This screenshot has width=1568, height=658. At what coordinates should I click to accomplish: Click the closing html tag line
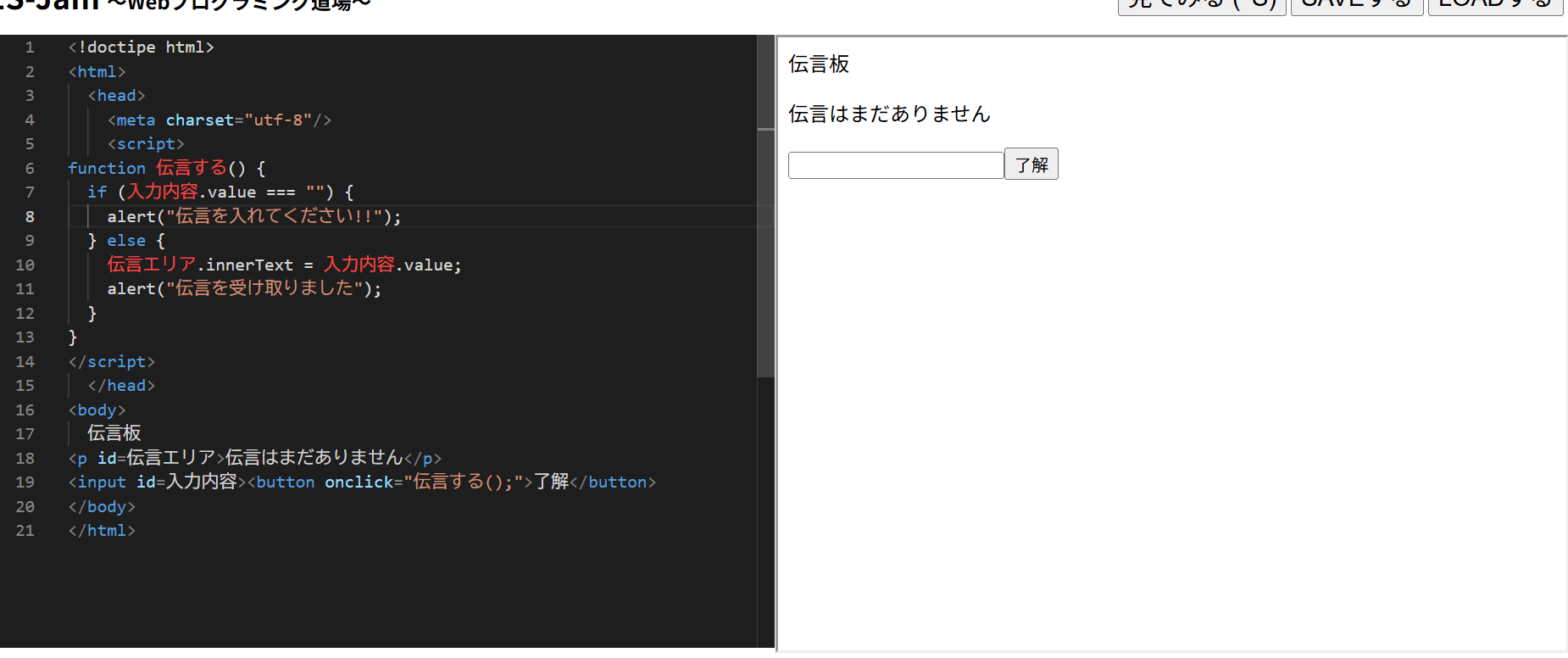(102, 531)
